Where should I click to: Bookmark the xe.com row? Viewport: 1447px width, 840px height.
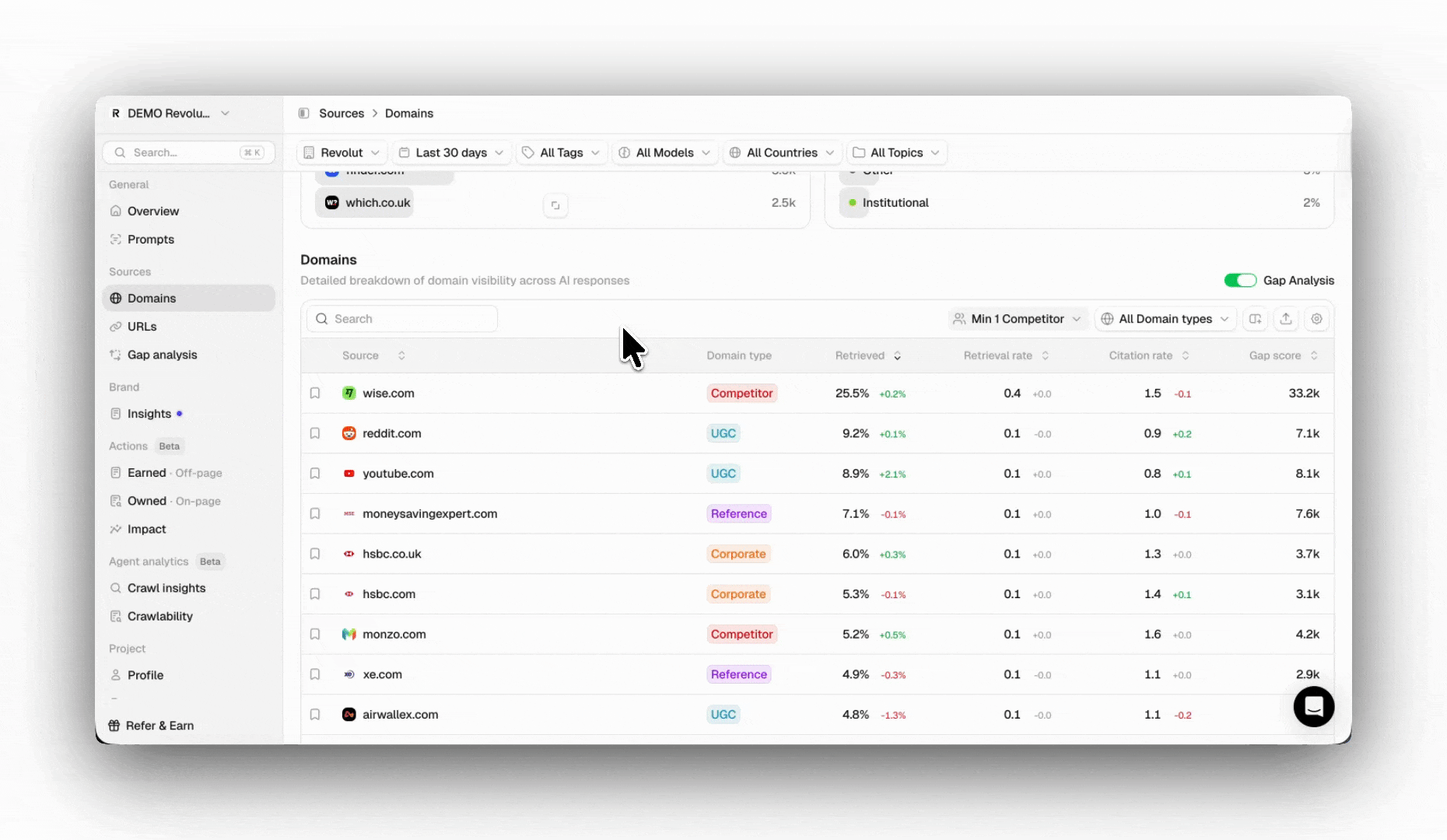pos(315,674)
